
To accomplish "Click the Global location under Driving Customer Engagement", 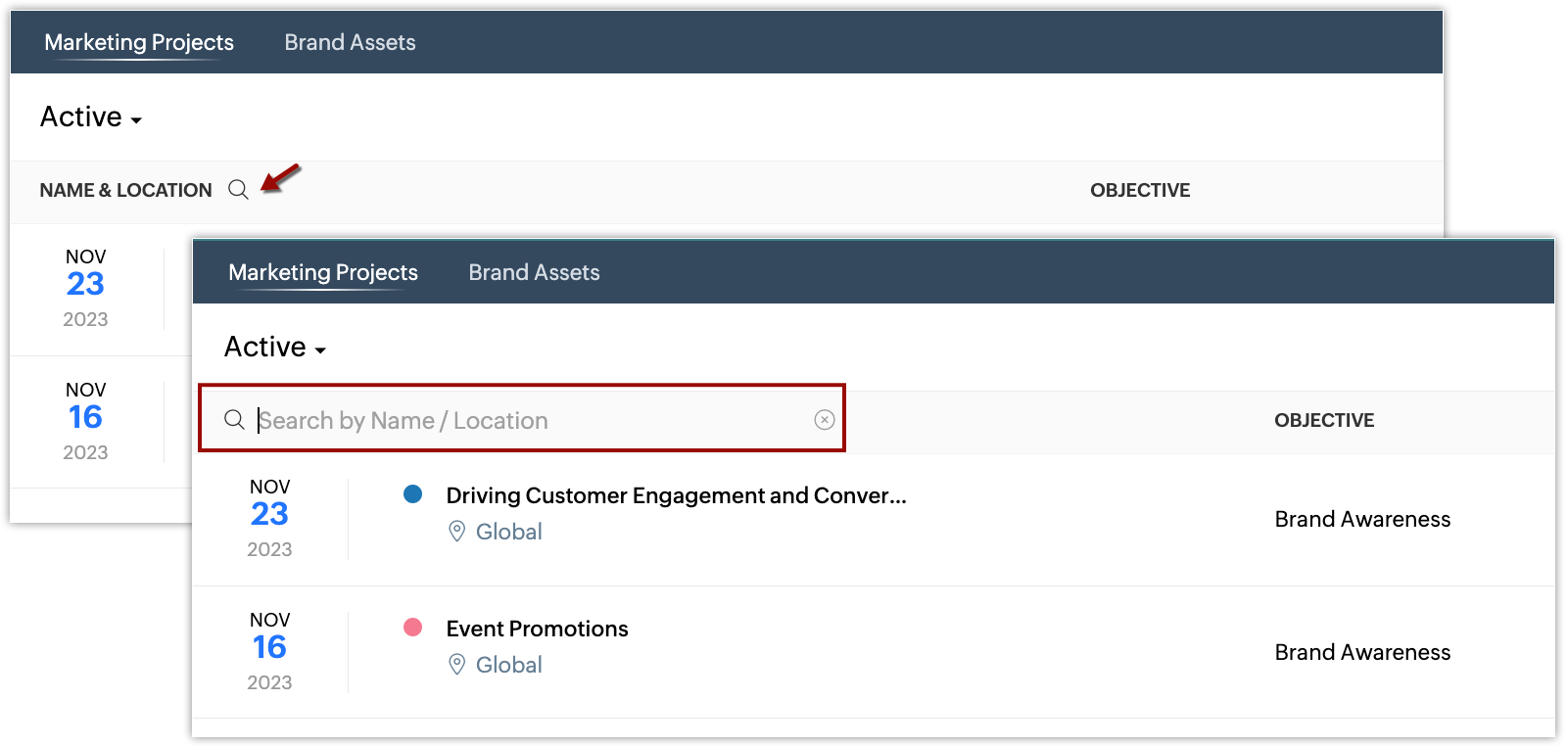I will (x=508, y=532).
